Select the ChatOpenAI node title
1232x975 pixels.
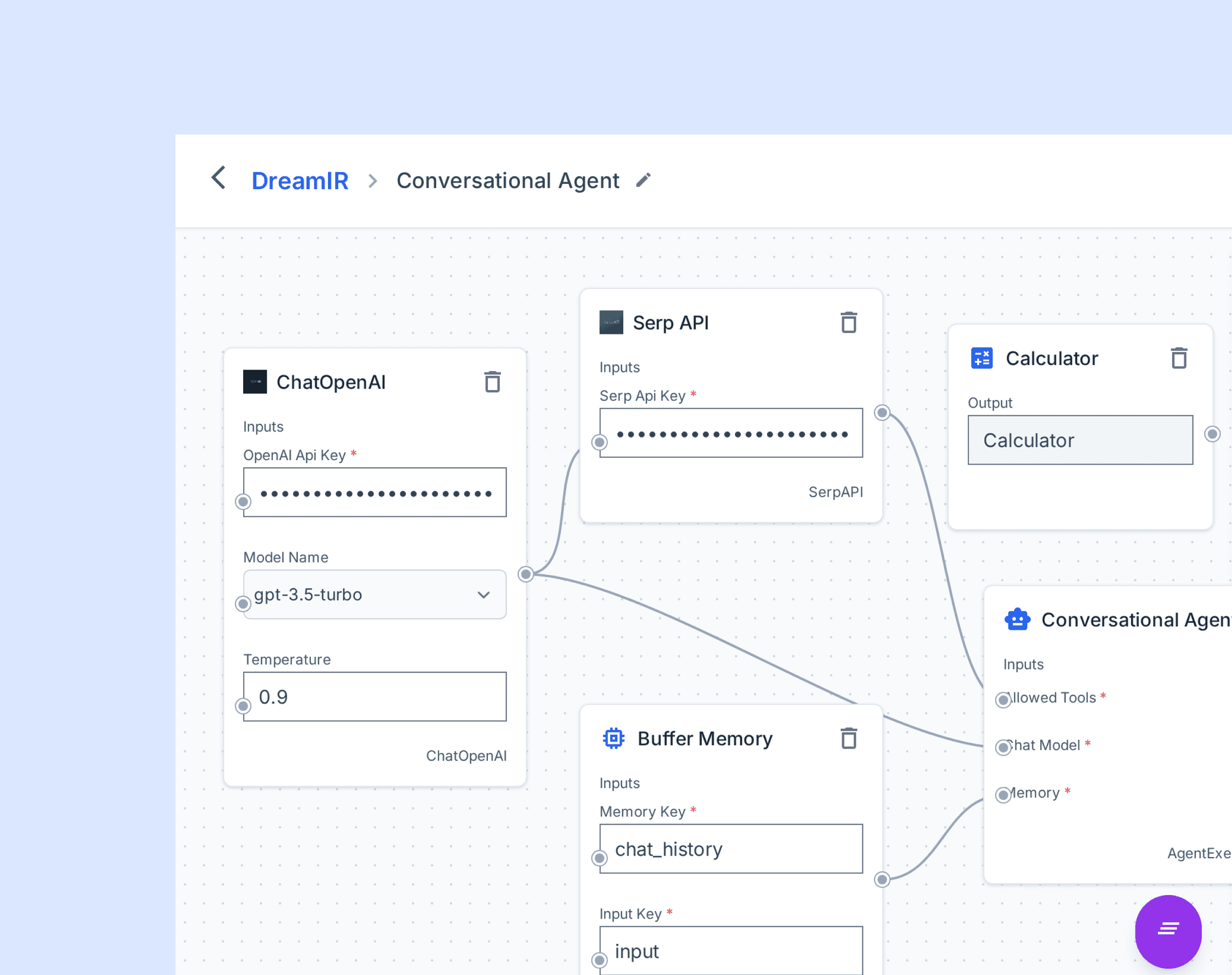point(331,382)
